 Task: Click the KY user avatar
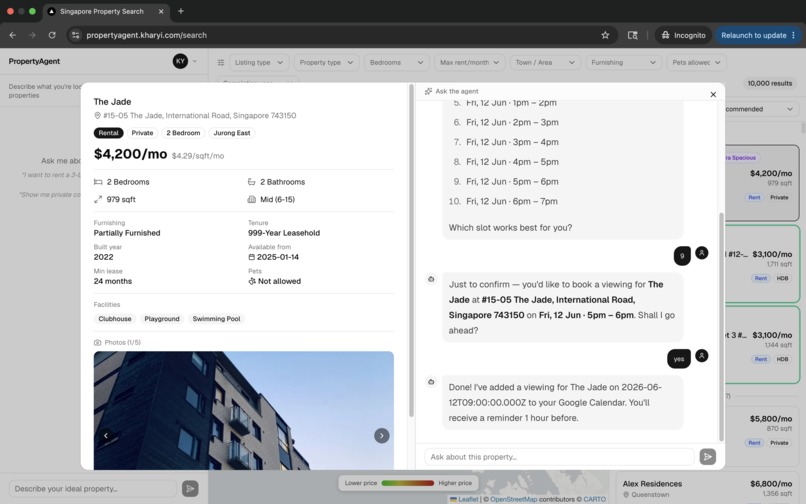(x=180, y=61)
